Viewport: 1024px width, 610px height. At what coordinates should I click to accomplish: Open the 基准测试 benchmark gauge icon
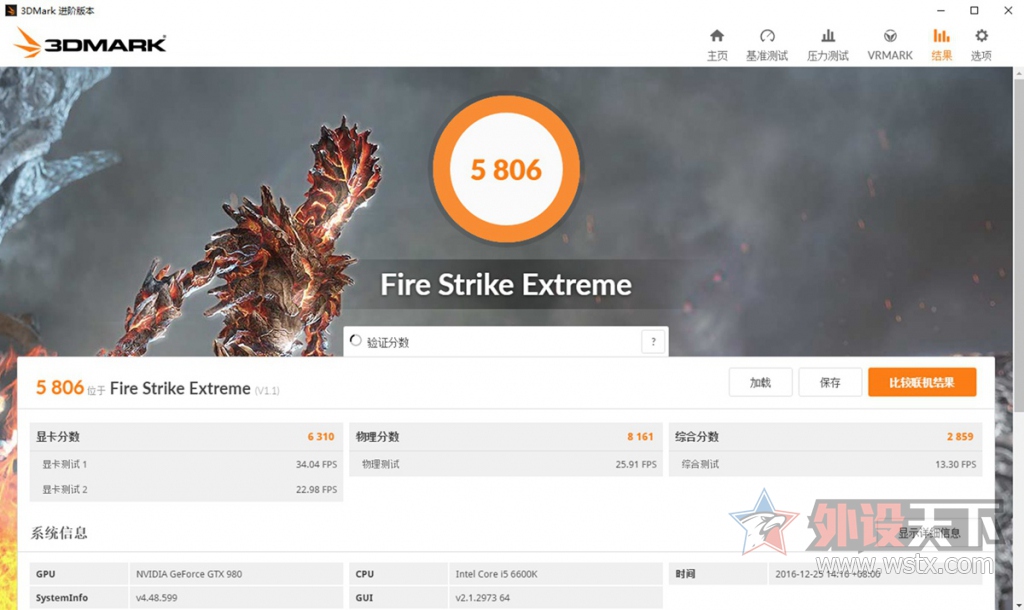pos(767,36)
